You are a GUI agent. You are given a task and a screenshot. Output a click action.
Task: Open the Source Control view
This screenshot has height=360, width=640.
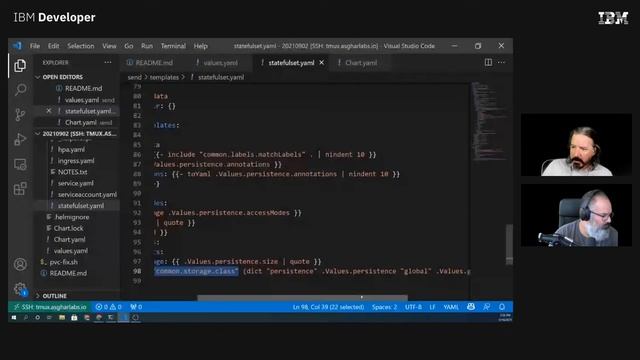pos(20,115)
